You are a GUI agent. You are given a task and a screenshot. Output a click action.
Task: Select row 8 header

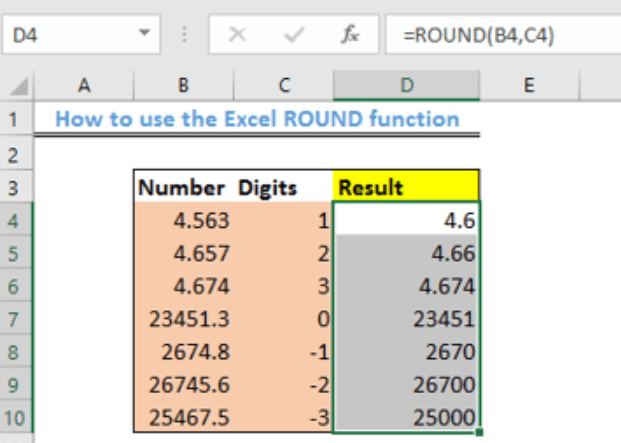coord(17,351)
